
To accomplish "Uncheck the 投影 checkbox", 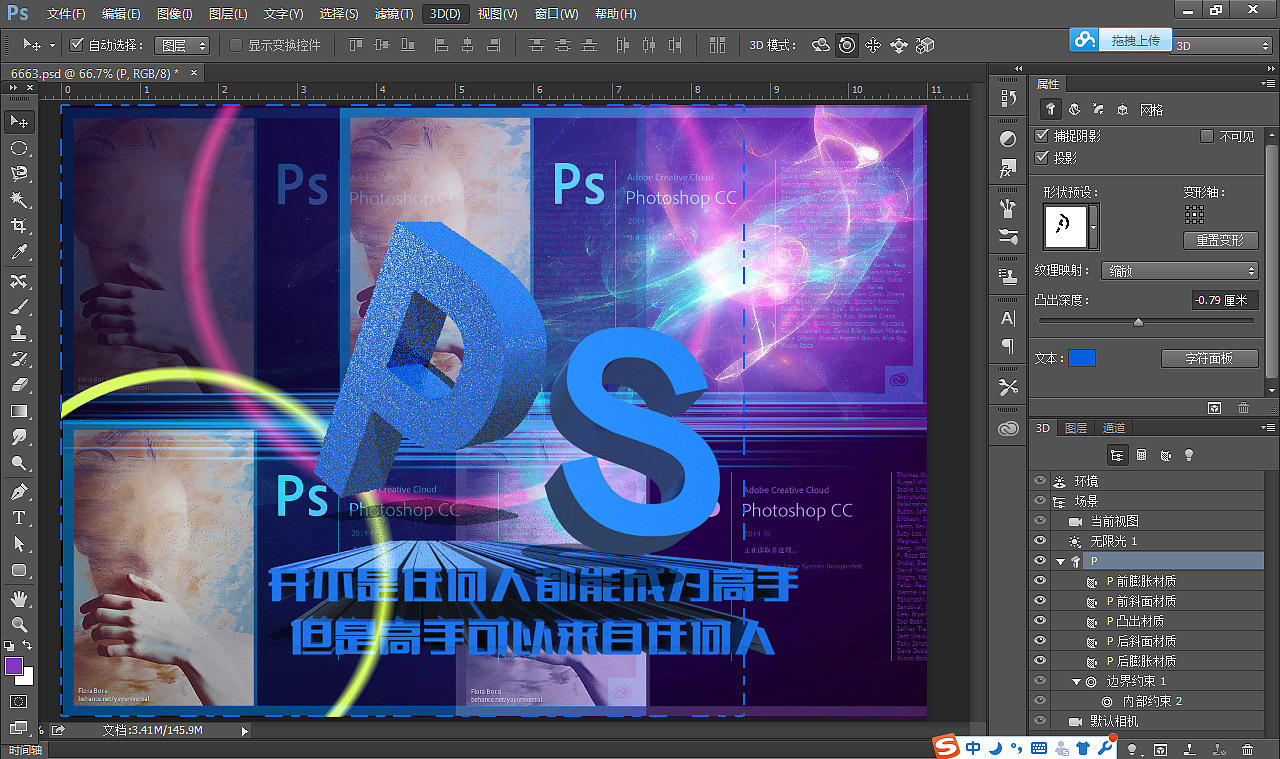I will point(1042,158).
